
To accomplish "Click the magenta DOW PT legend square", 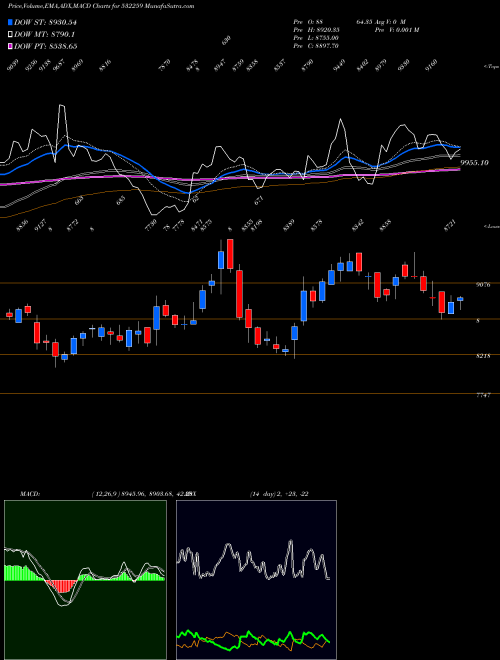I will tap(10, 46).
